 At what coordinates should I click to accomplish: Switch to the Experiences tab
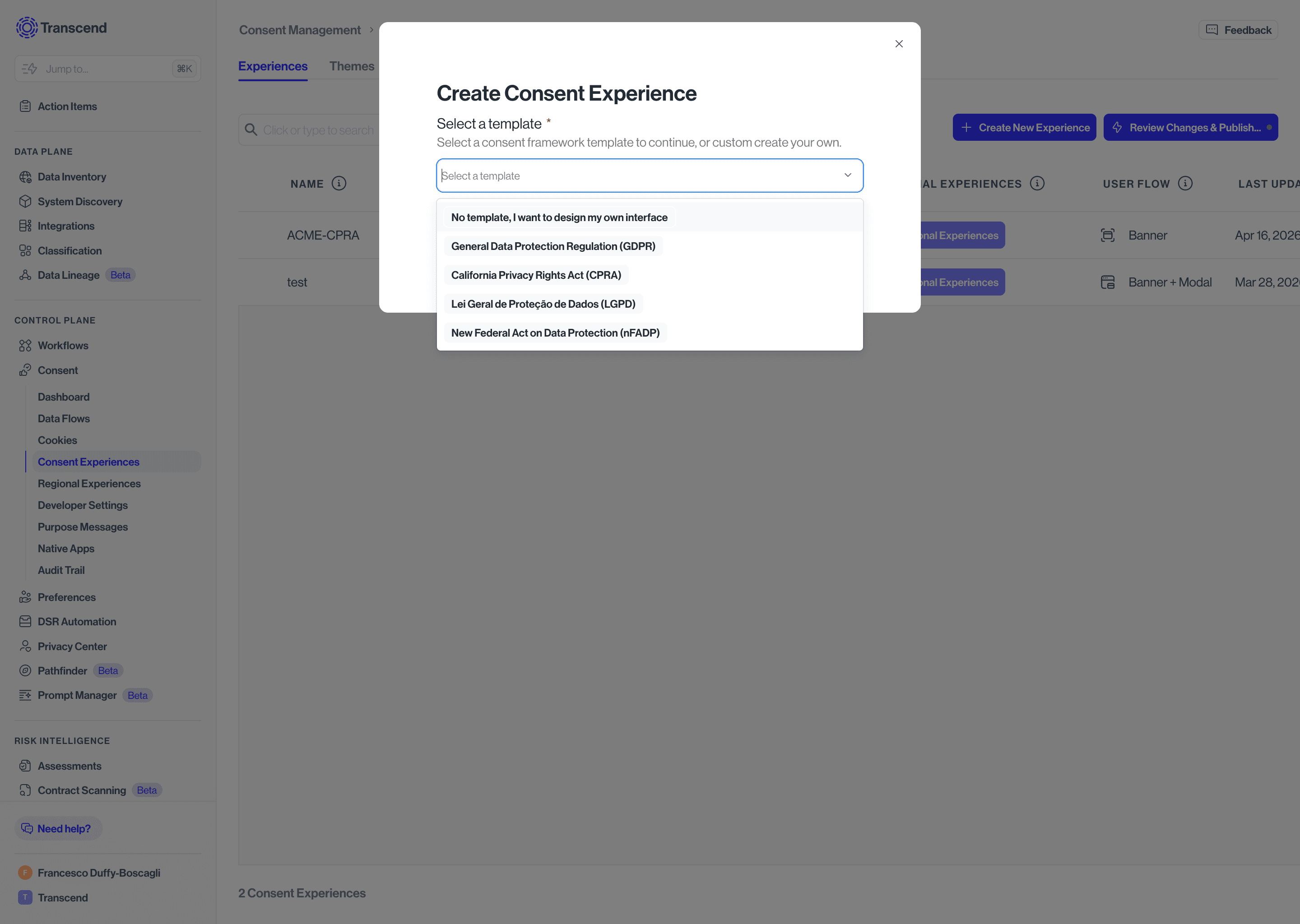tap(273, 66)
